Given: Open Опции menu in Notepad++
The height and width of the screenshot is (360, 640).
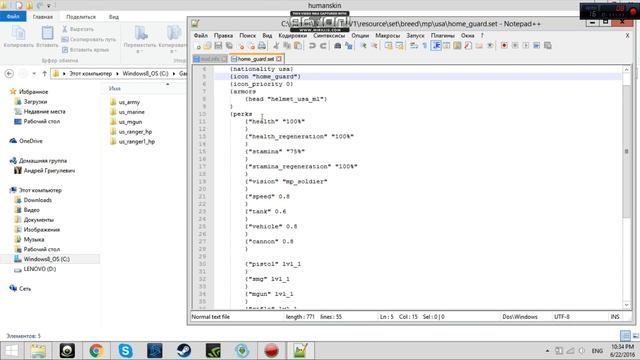Looking at the screenshot, I should pyautogui.click(x=360, y=36).
